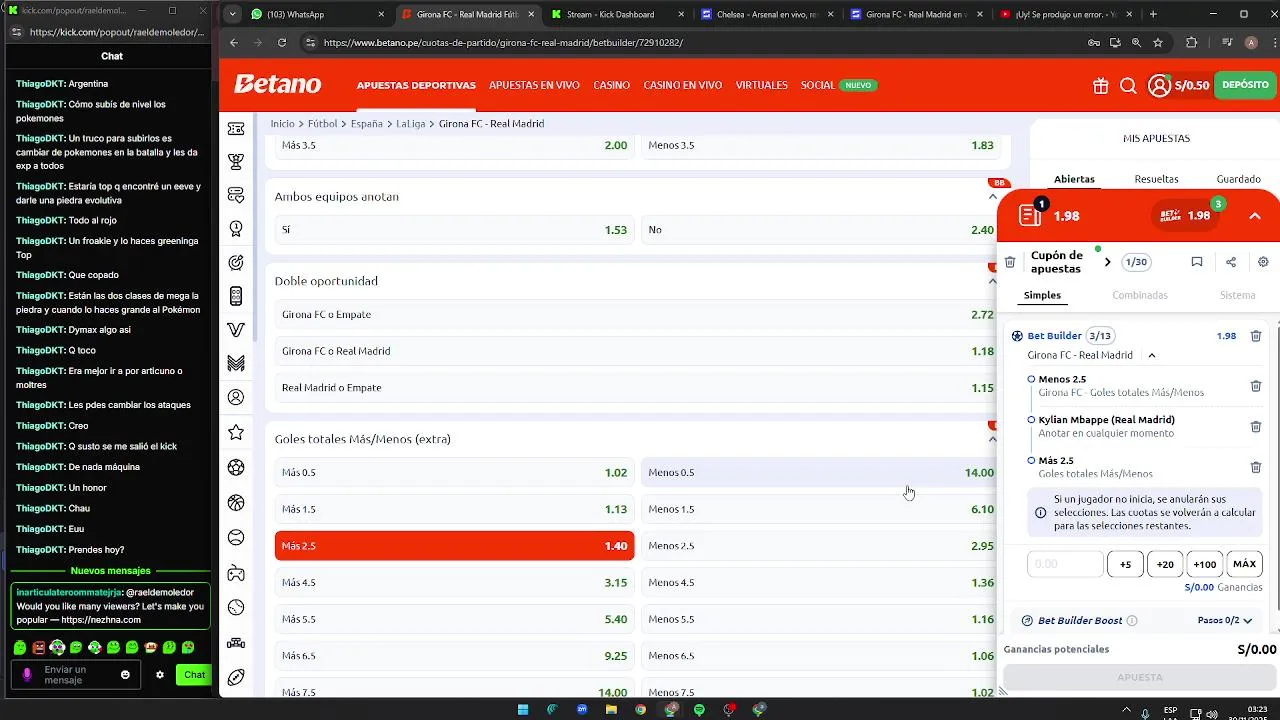Collapse Goles totales Más/Menos (extra) section
The image size is (1280, 720).
993,439
